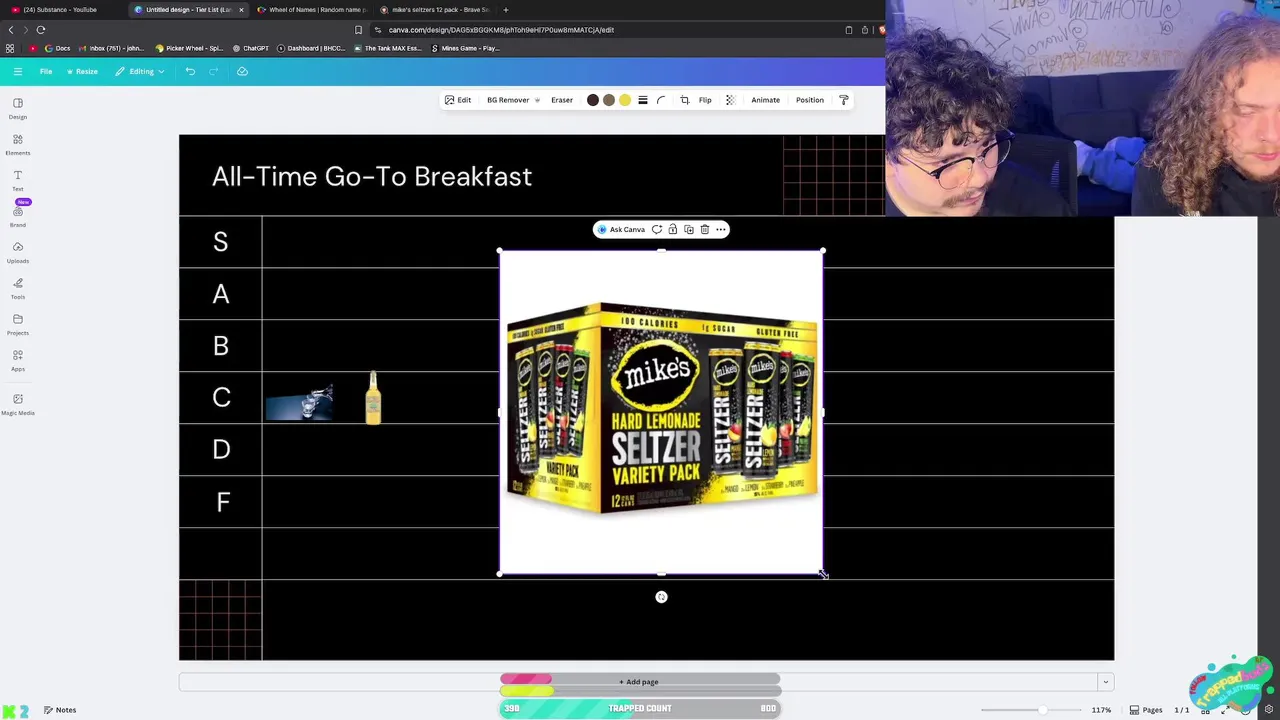Open a new browser tab
The width and height of the screenshot is (1280, 720).
pos(506,10)
